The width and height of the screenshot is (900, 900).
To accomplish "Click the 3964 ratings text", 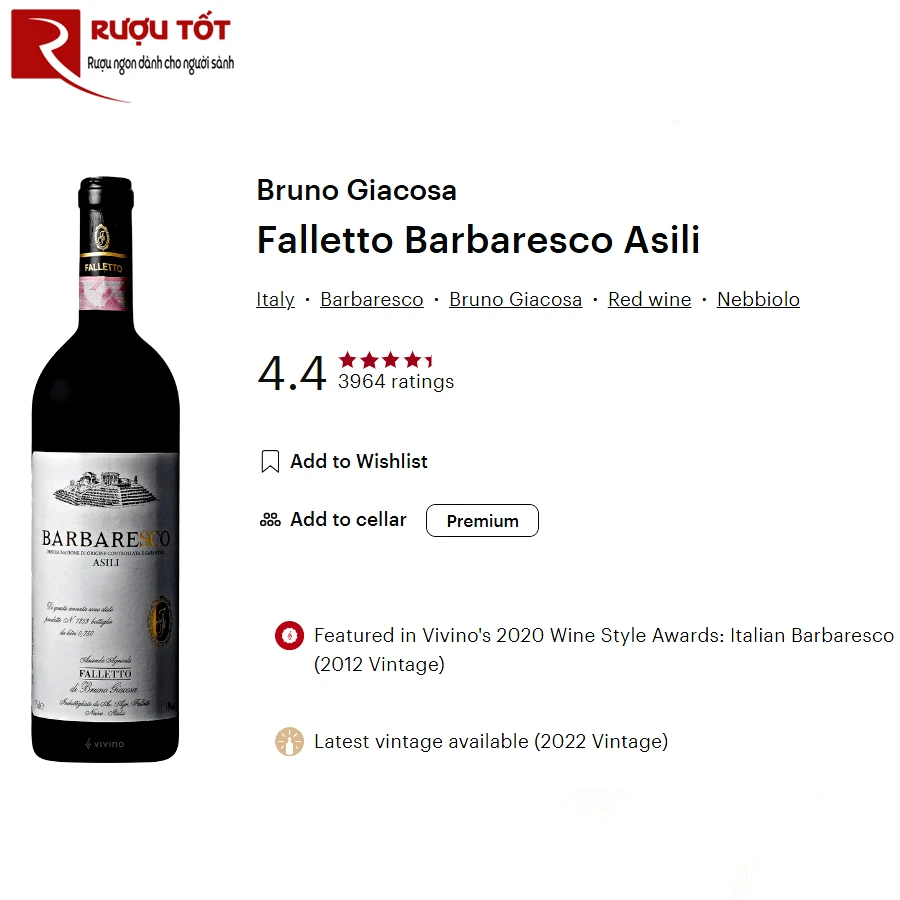I will coord(396,382).
